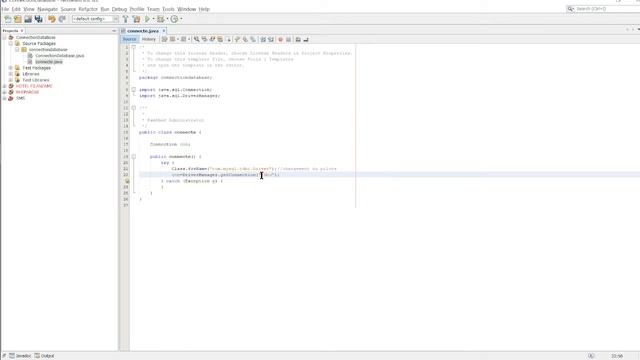This screenshot has height=360, width=640.
Task: Click the Shift Line Left icon
Action: tap(263, 39)
